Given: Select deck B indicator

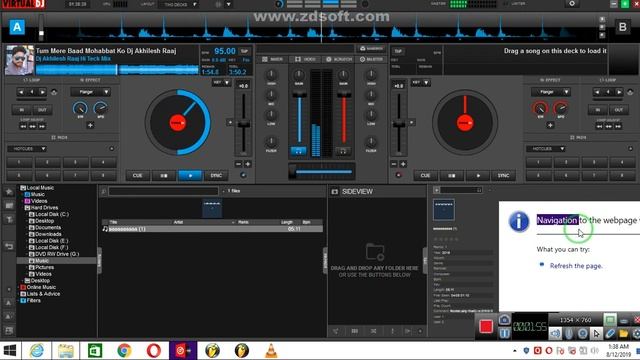Looking at the screenshot, I should 622,27.
